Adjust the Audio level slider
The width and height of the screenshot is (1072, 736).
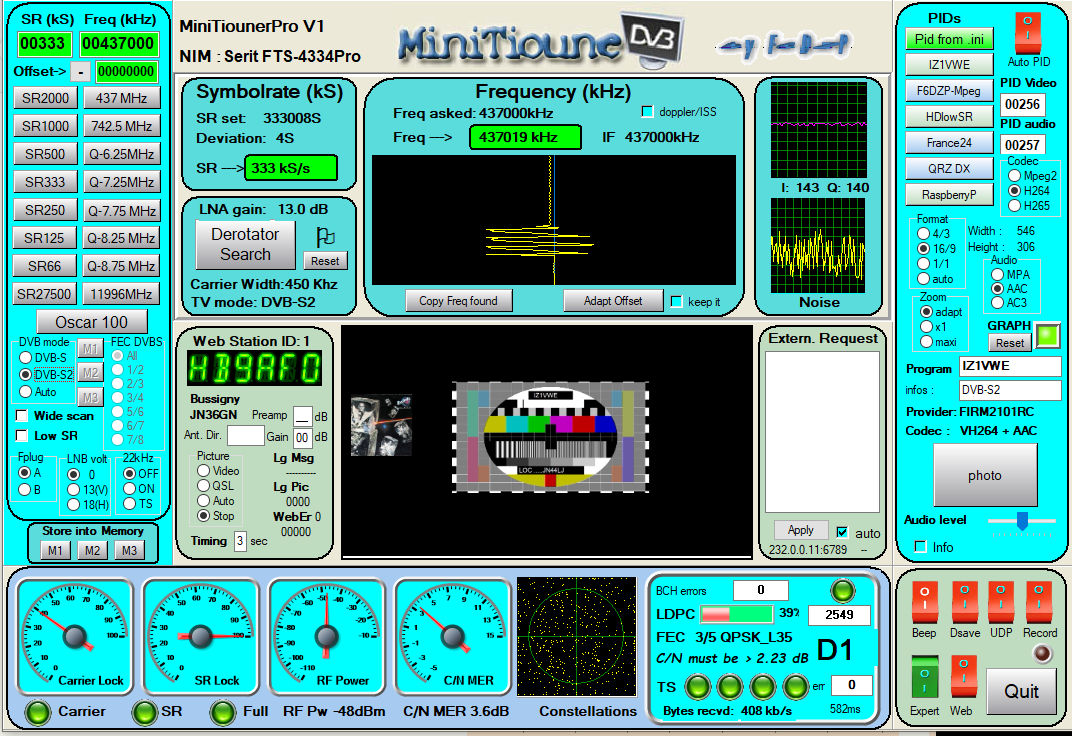pos(1022,521)
